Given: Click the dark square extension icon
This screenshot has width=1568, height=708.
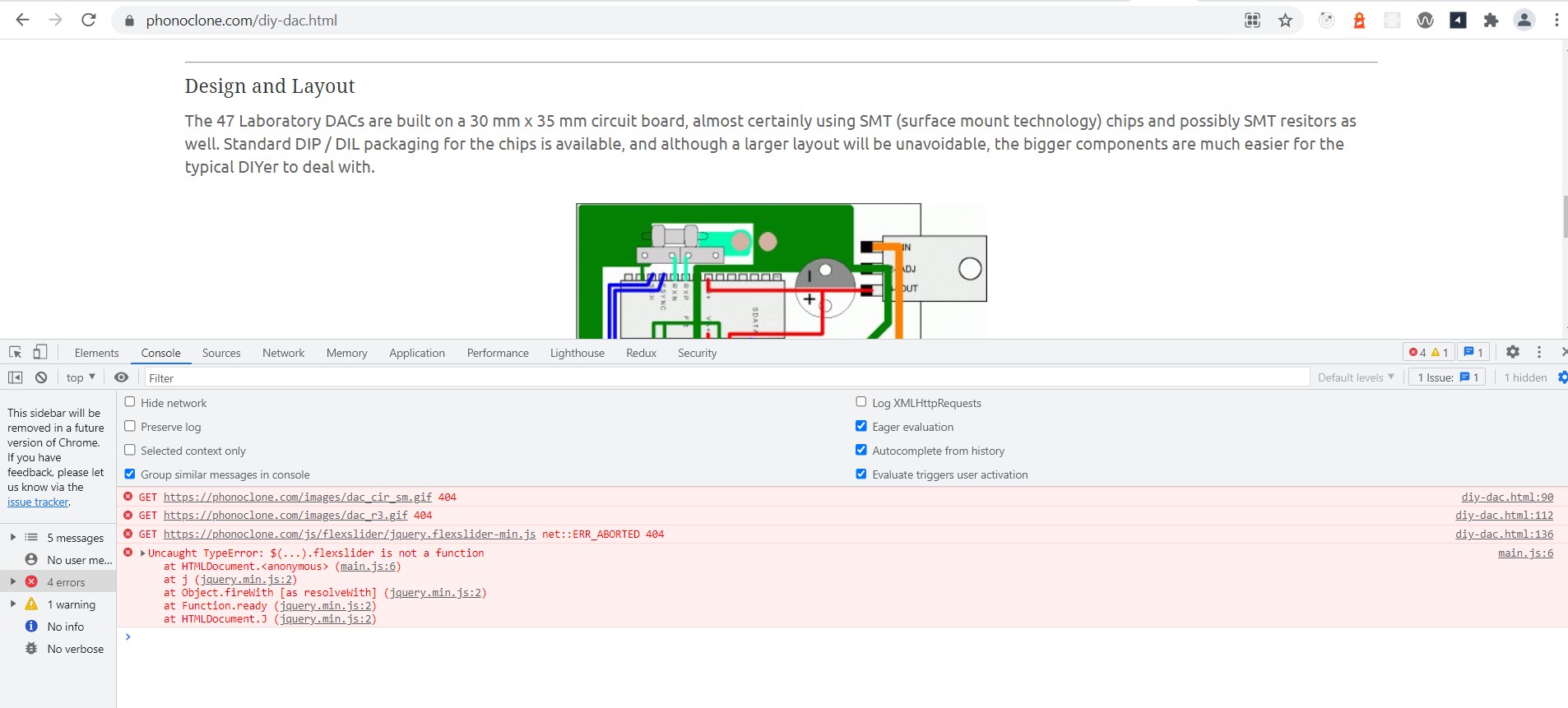Looking at the screenshot, I should click(x=1458, y=21).
